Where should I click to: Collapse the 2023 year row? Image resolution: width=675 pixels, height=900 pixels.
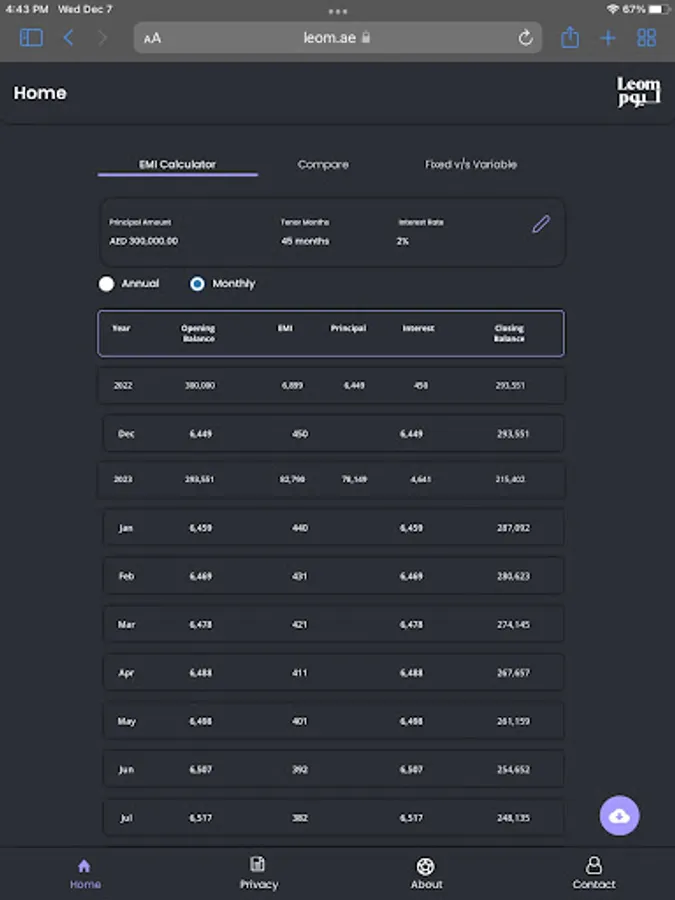[x=331, y=480]
